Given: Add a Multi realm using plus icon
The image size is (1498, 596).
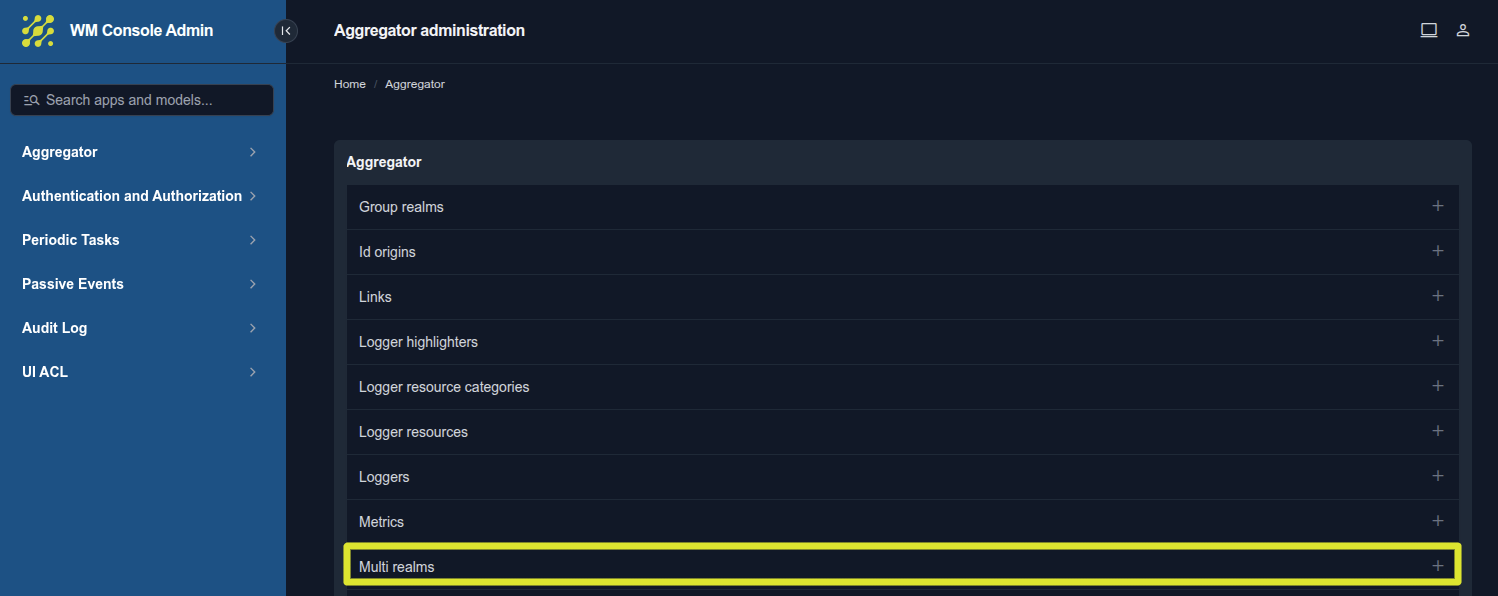Looking at the screenshot, I should coord(1437,566).
